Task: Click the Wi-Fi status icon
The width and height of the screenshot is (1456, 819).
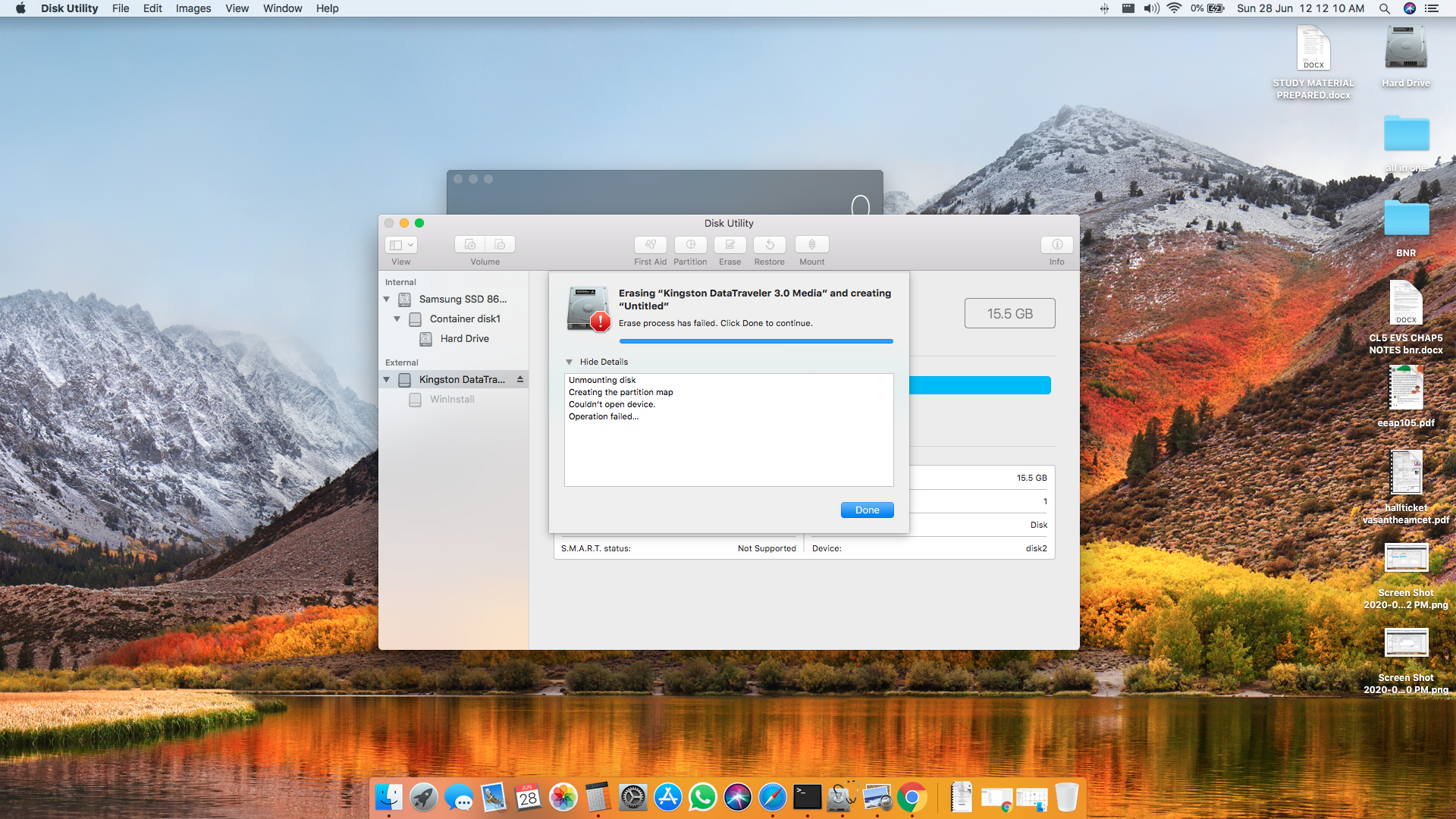Action: (1174, 8)
